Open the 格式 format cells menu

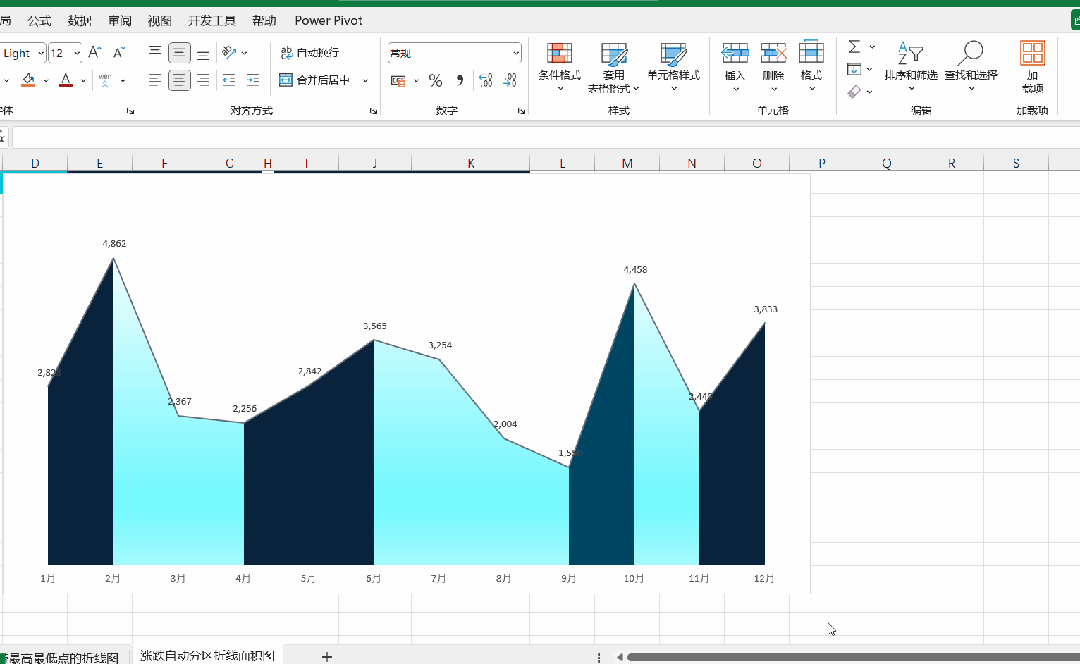[811, 67]
